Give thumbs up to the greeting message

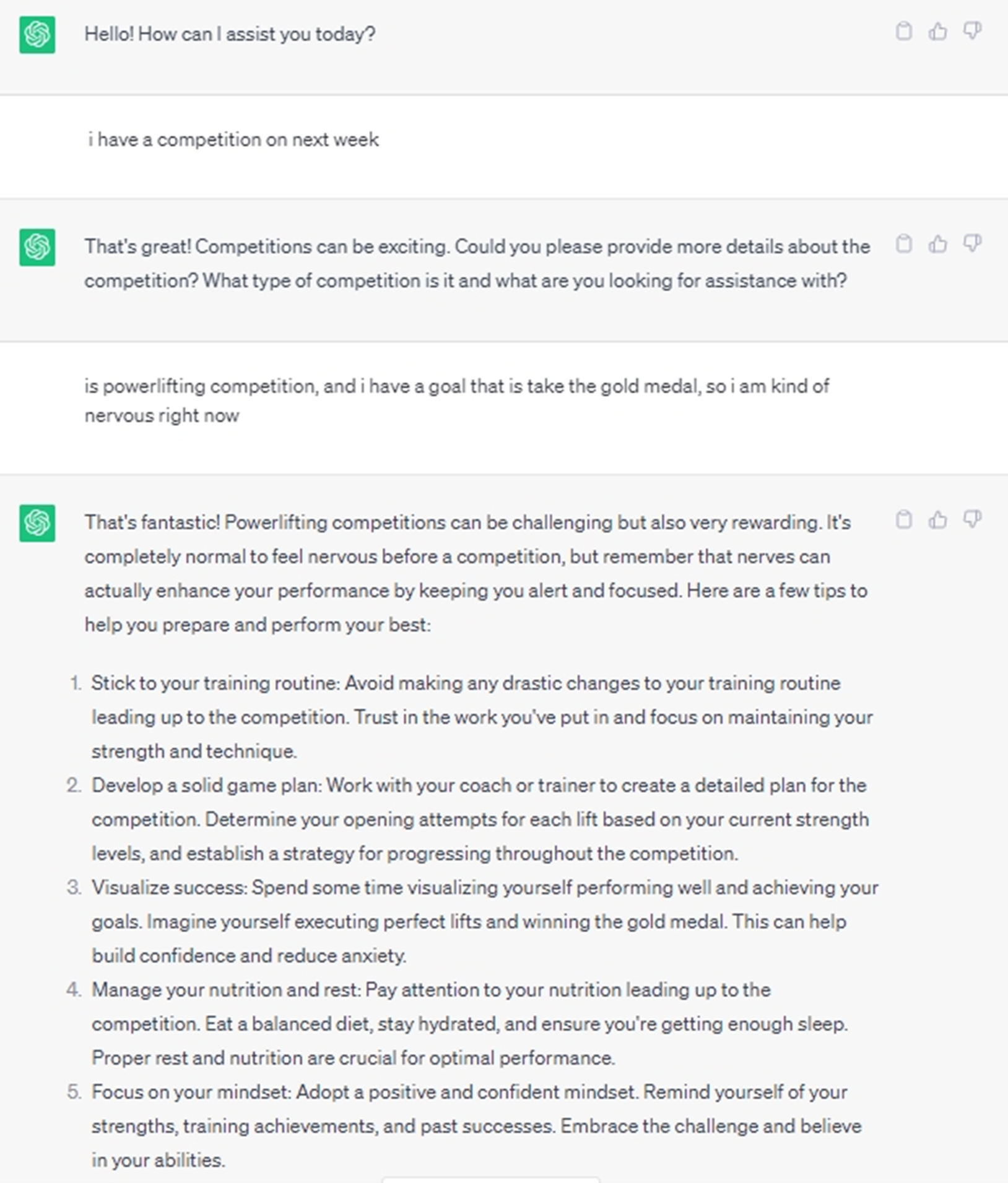(x=938, y=31)
